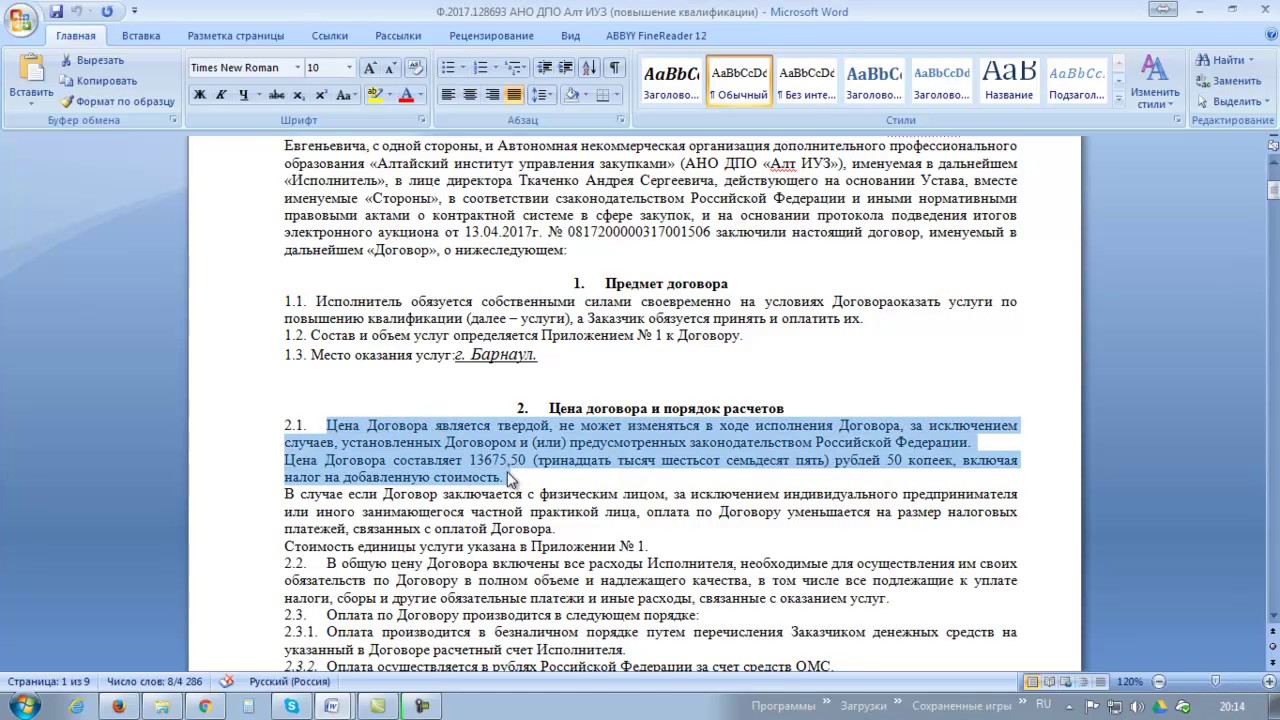
Task: Open font color dropdown arrow
Action: pos(421,95)
